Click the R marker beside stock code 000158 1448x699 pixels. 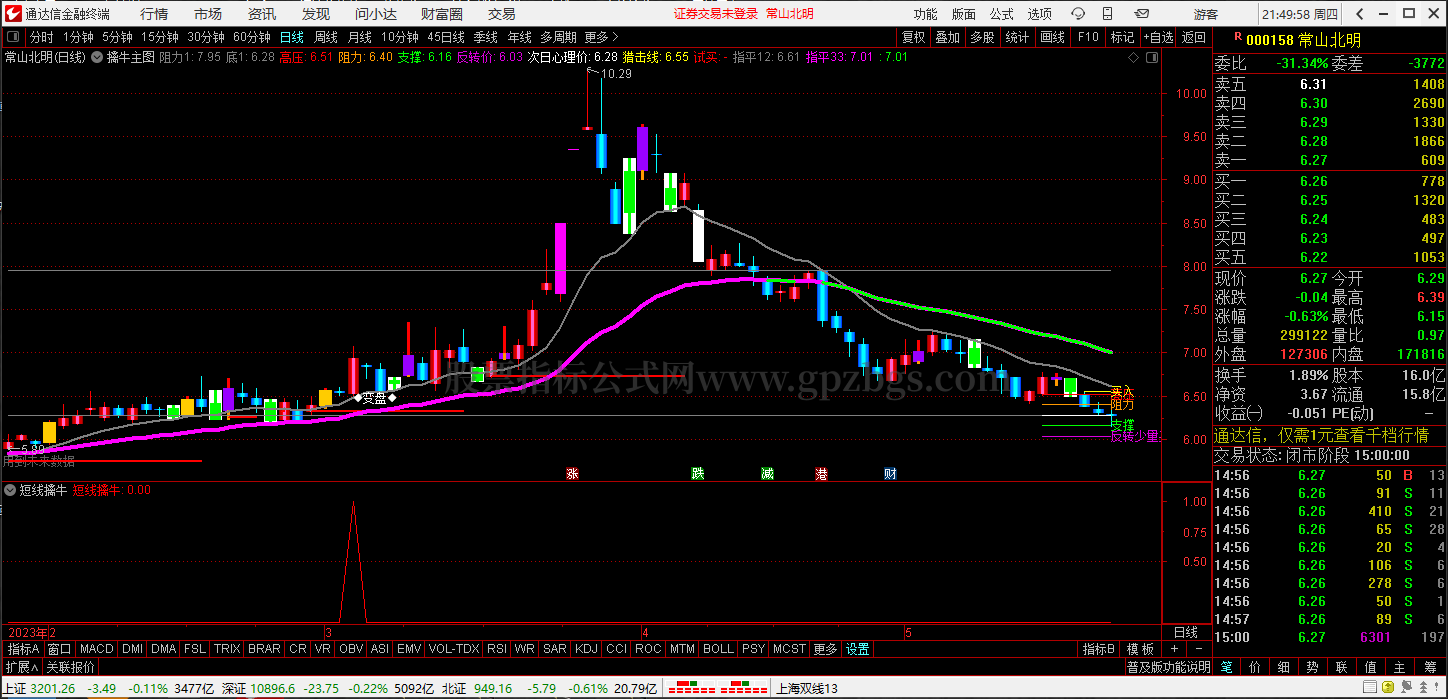[x=1238, y=37]
